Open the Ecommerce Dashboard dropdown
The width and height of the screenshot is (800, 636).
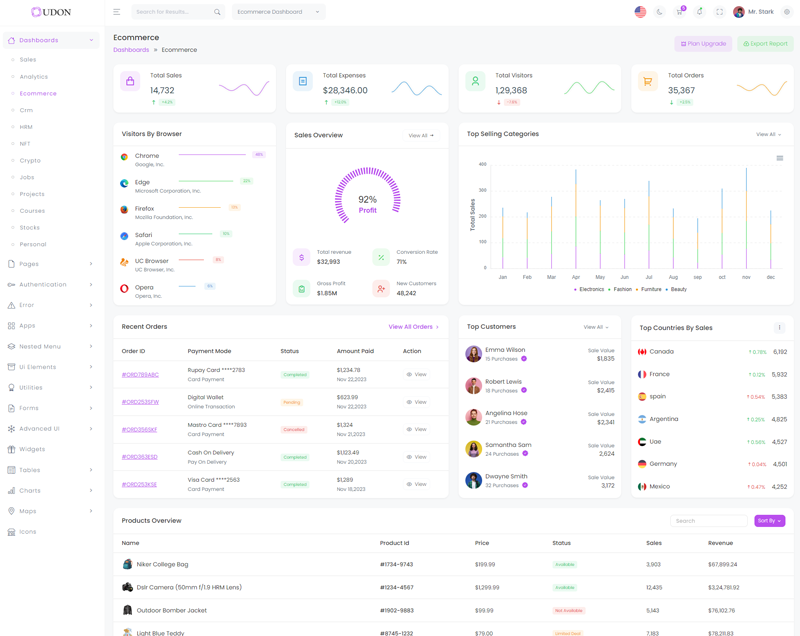278,12
